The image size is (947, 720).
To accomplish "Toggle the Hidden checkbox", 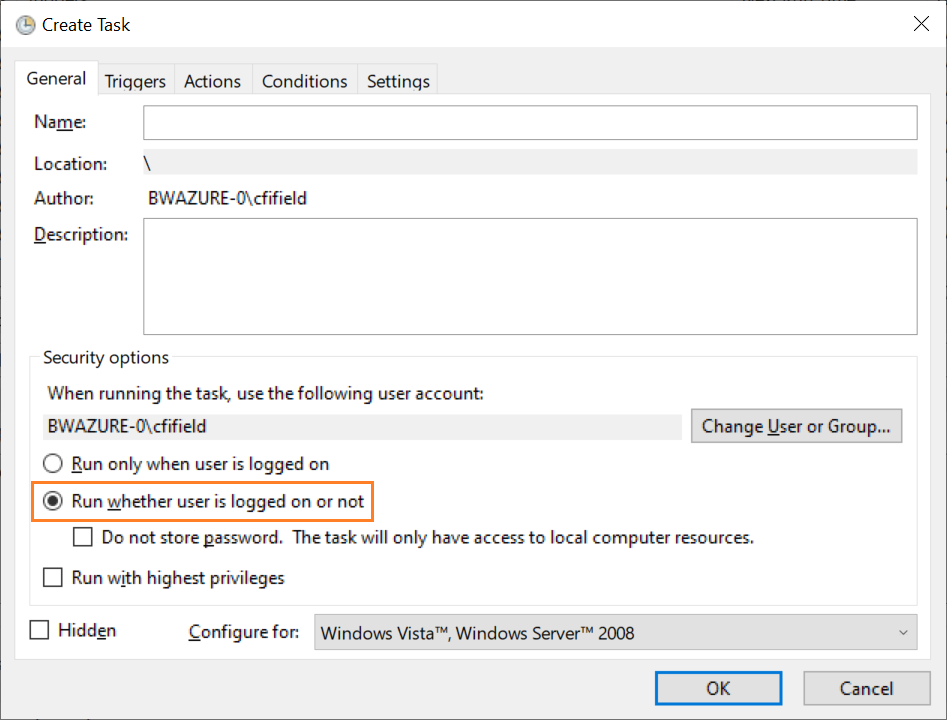I will 39,630.
